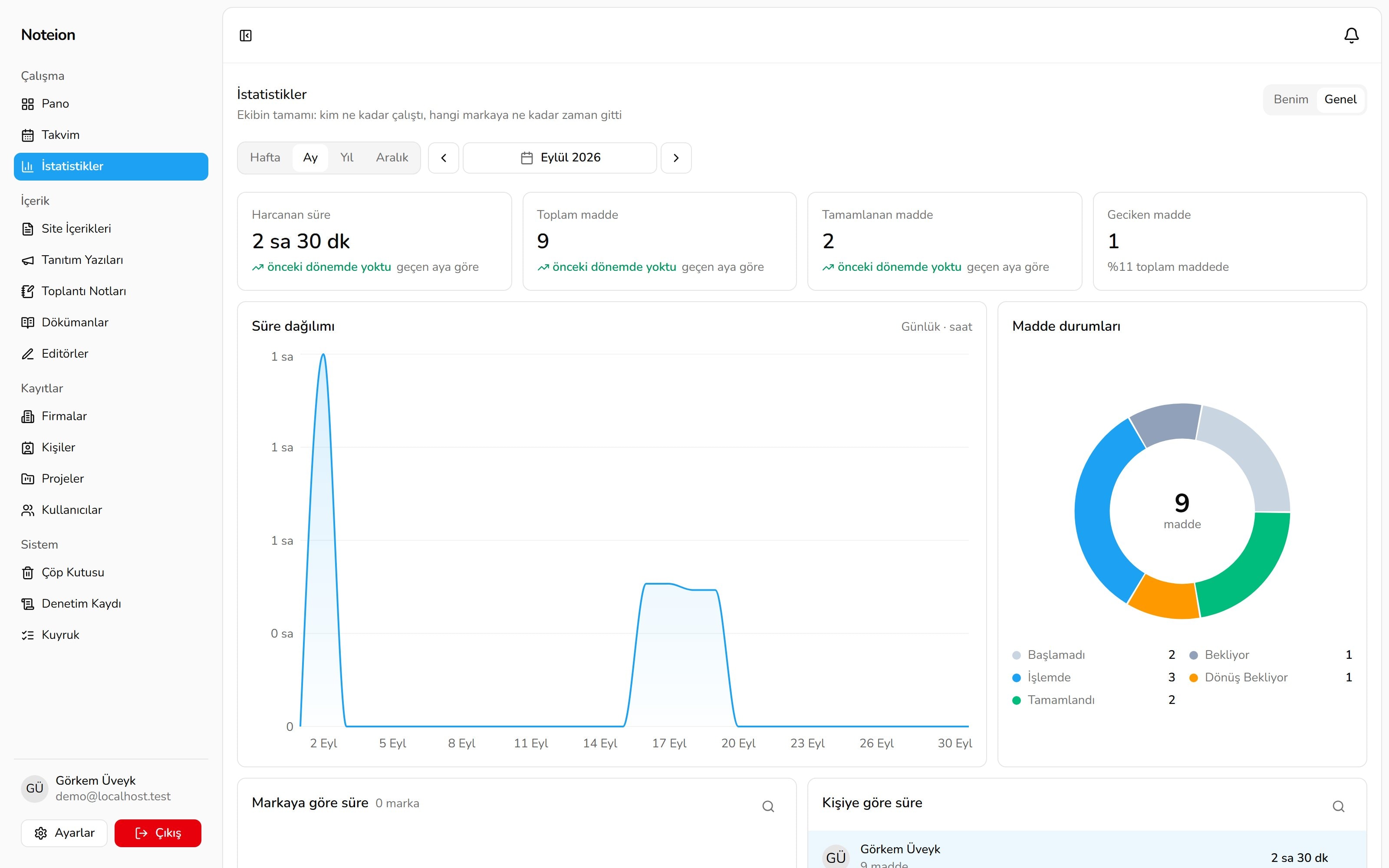Screen dimensions: 1389x868
Task: Click the Tanıtım Yazıları megaphone icon
Action: click(x=27, y=261)
